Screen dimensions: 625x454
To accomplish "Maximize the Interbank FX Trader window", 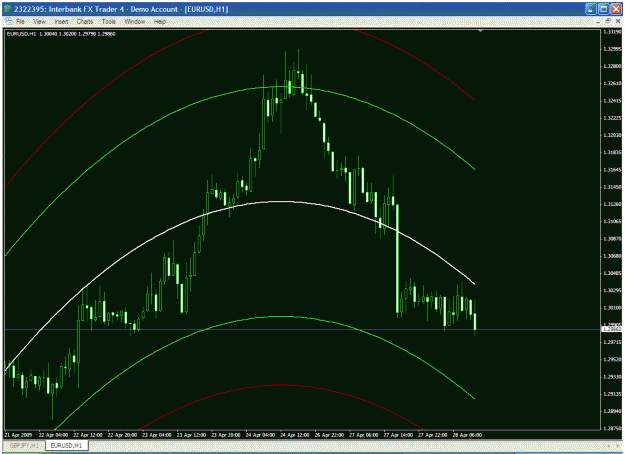I will 603,9.
